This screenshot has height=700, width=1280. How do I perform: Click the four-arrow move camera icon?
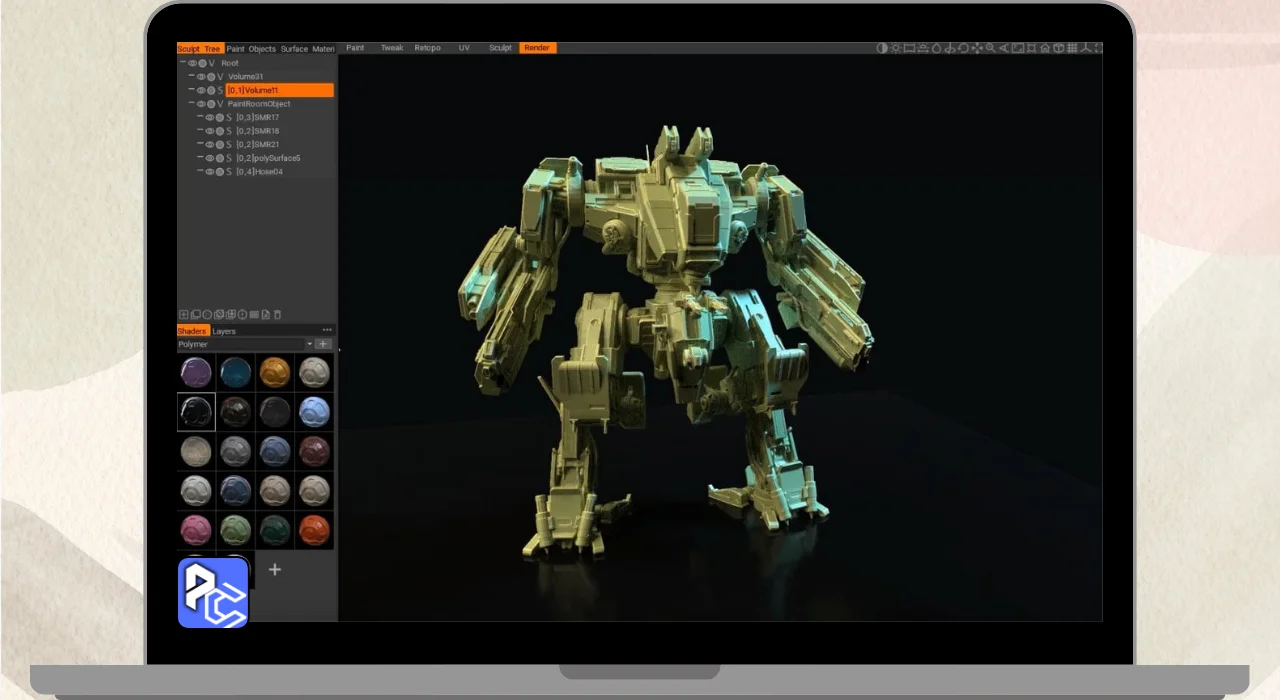point(977,48)
